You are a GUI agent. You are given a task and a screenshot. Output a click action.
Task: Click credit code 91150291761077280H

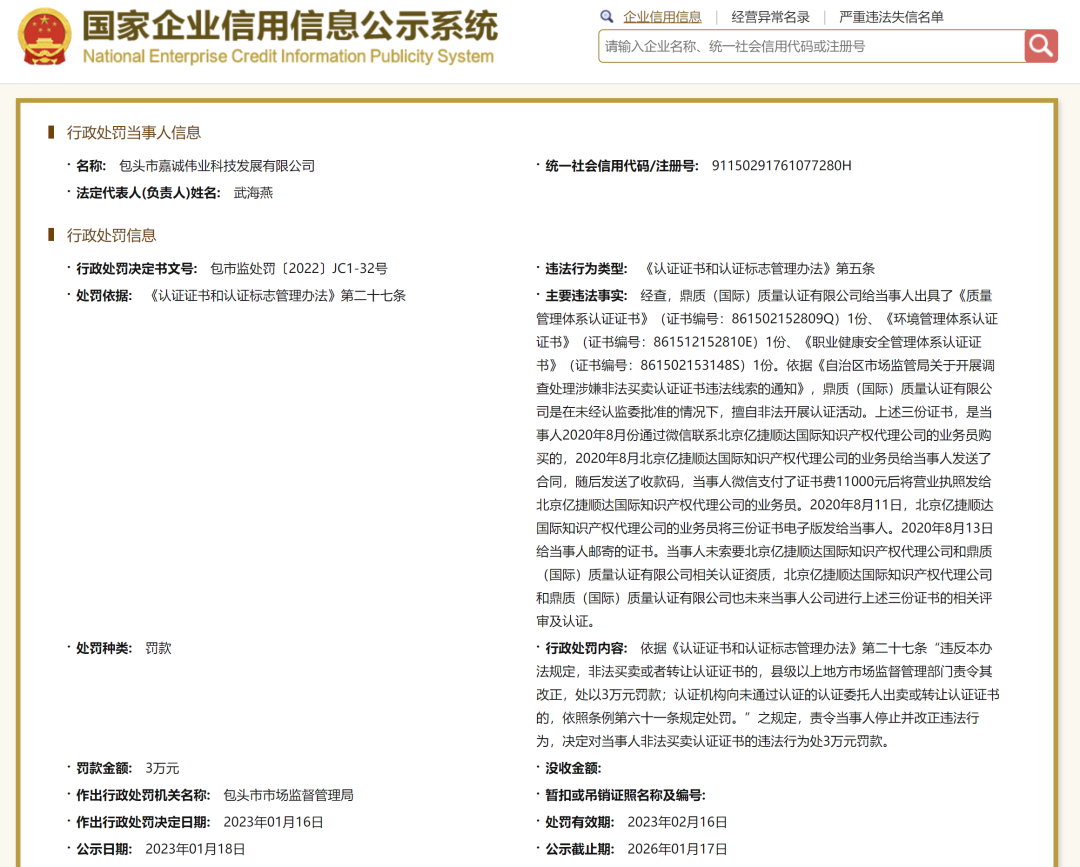781,166
